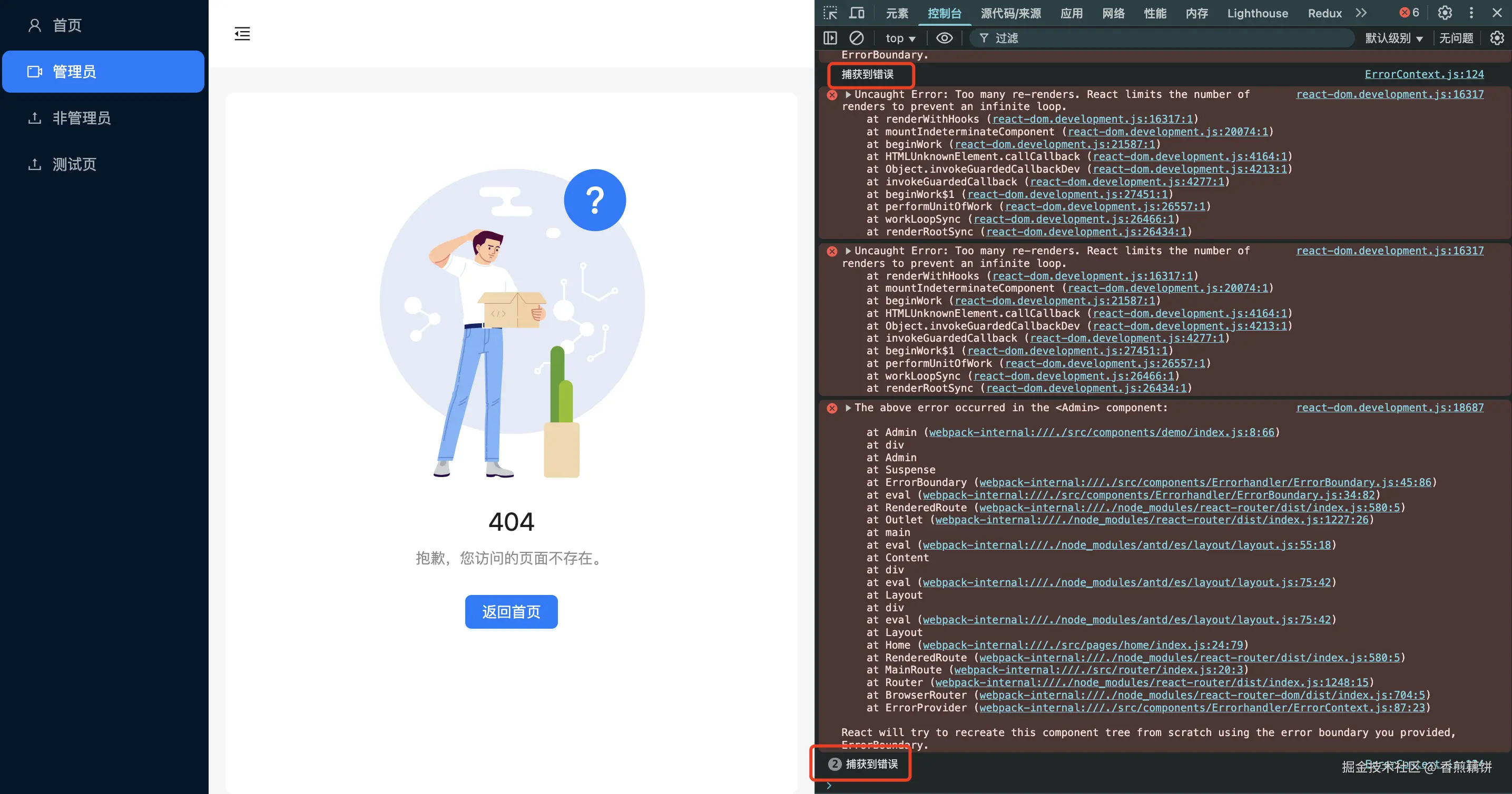Toggle the live expression eye icon
Viewport: 1512px width, 794px height.
point(944,38)
